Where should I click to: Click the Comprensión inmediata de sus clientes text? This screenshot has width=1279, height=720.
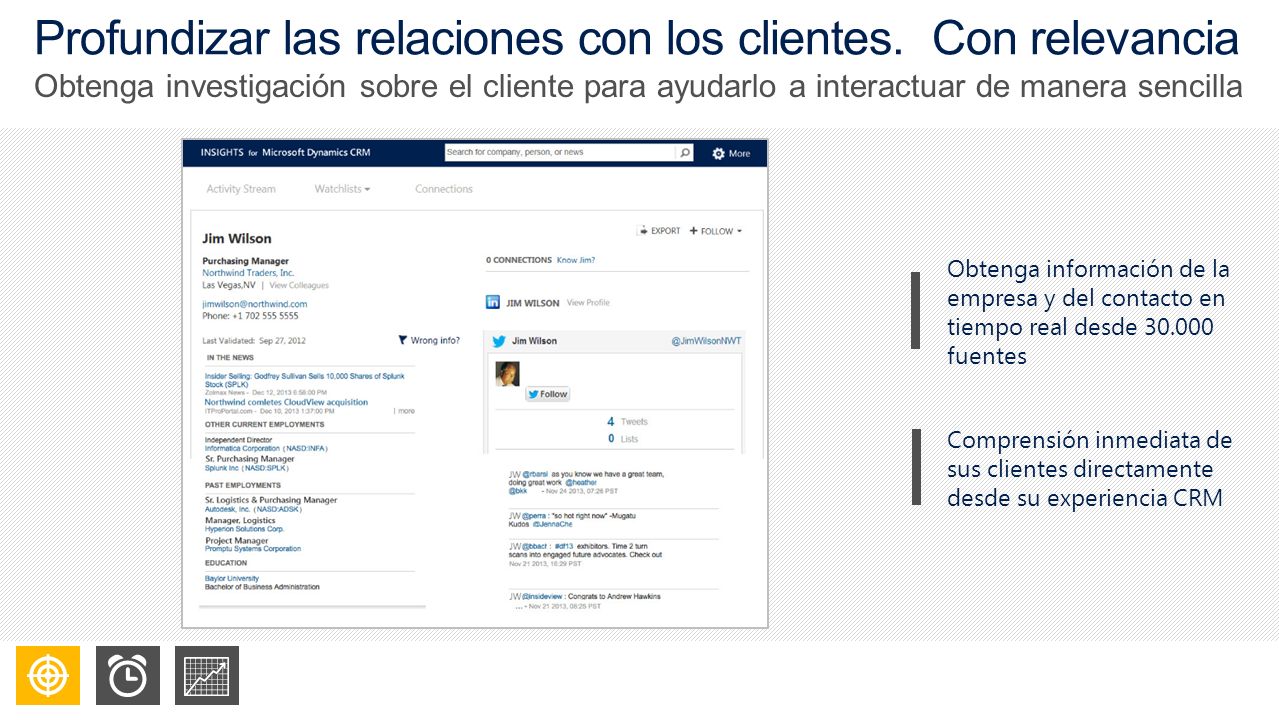pos(1090,469)
